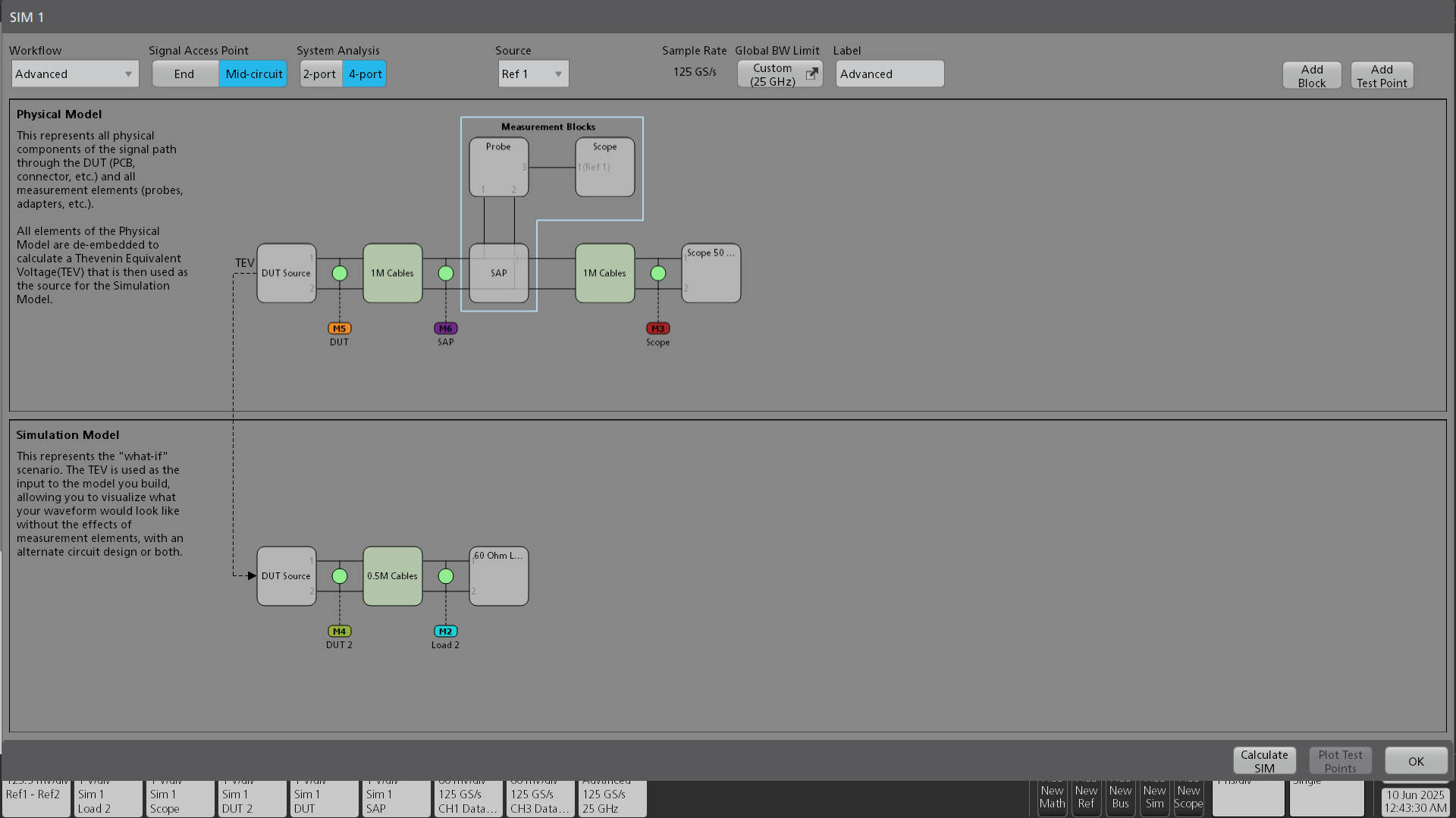This screenshot has width=1456, height=818.
Task: Click New Math in the bottom bar
Action: [1052, 798]
